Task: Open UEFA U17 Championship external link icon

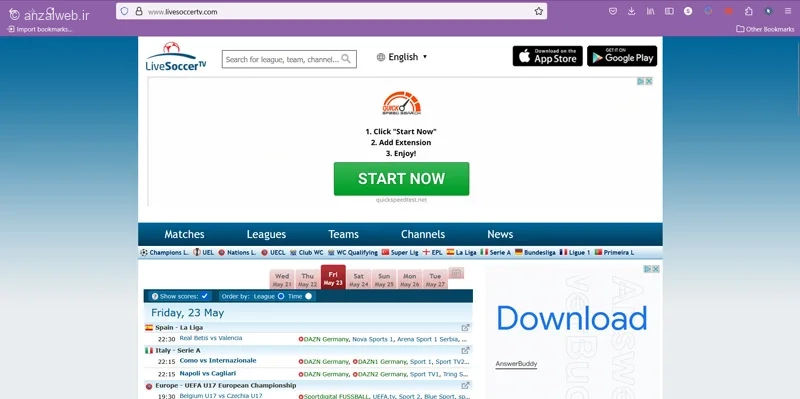Action: pyautogui.click(x=465, y=386)
